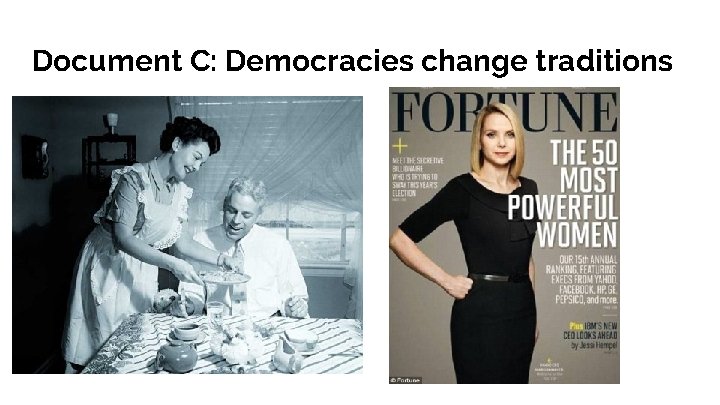Click the '© Fortune' credit on the cover
Screen dimensions: 720x405
[x=405, y=380]
